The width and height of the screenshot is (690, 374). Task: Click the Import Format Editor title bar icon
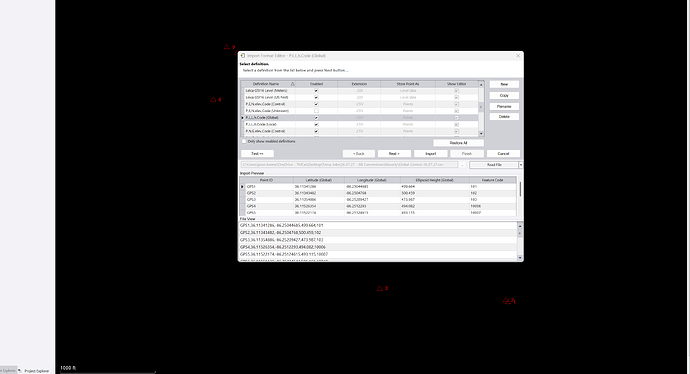tap(242, 56)
